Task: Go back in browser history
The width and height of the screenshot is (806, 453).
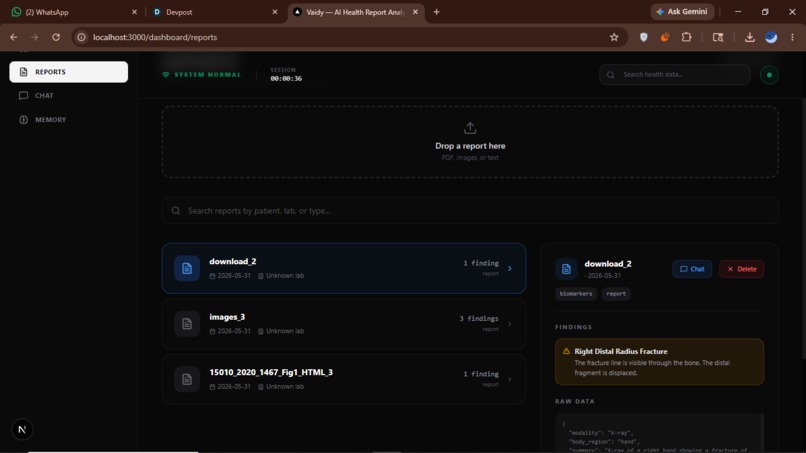Action: 14,37
